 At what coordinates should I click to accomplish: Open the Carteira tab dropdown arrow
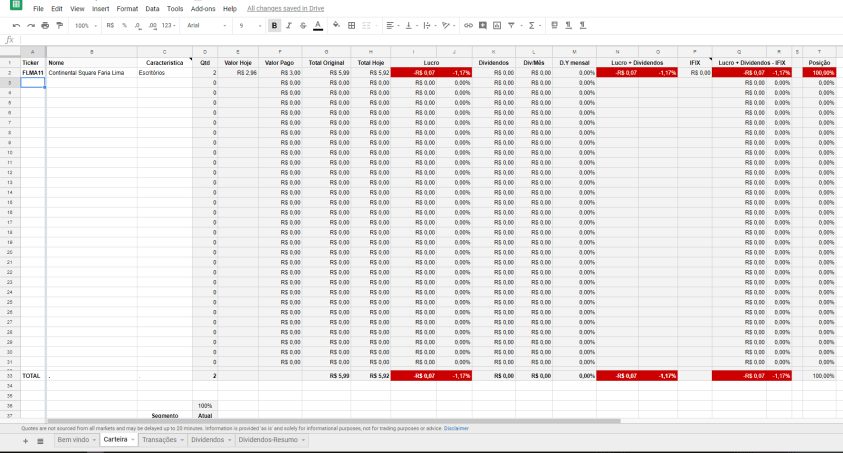(133, 440)
